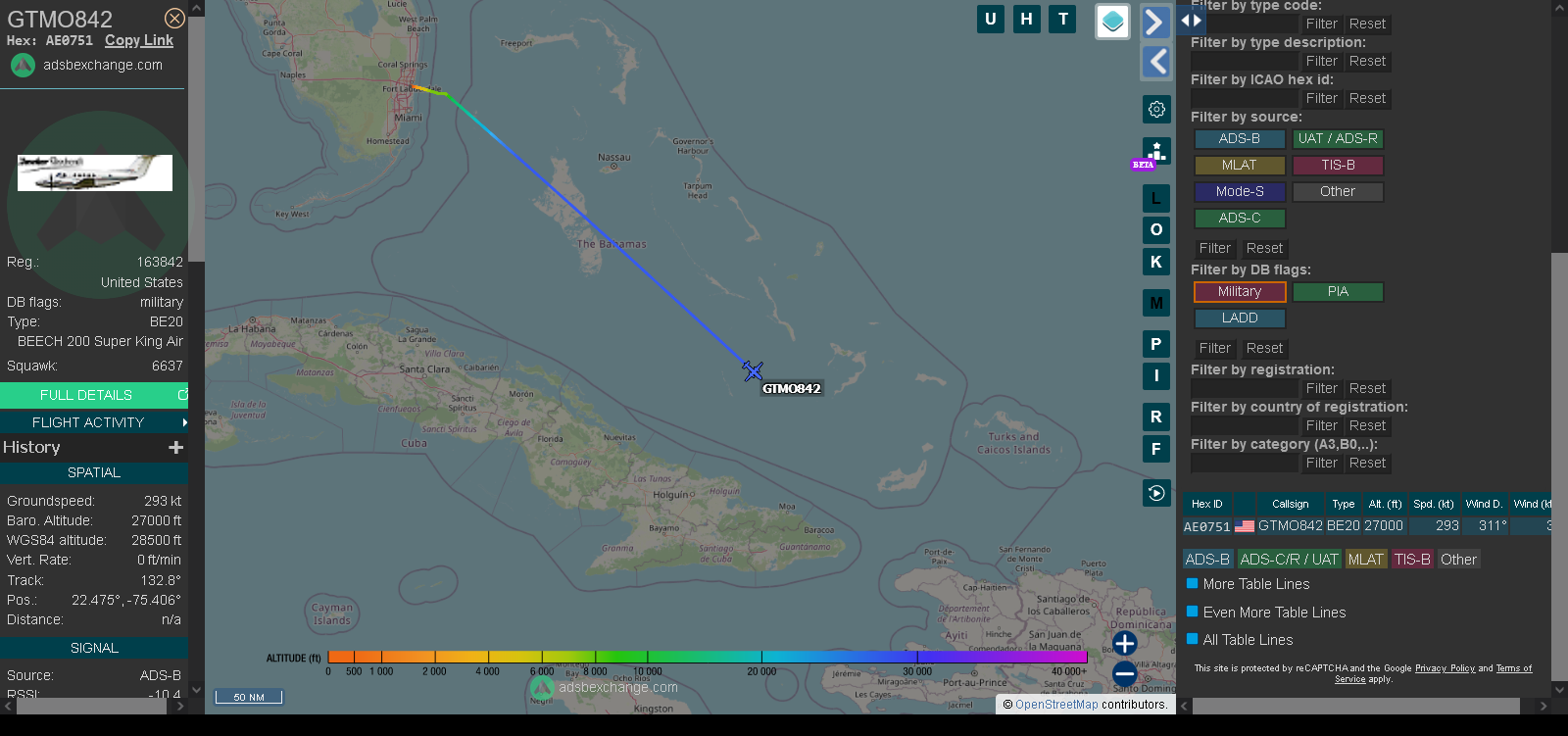The width and height of the screenshot is (1568, 736).
Task: Select the aircraft icon on the map
Action: pos(753,370)
